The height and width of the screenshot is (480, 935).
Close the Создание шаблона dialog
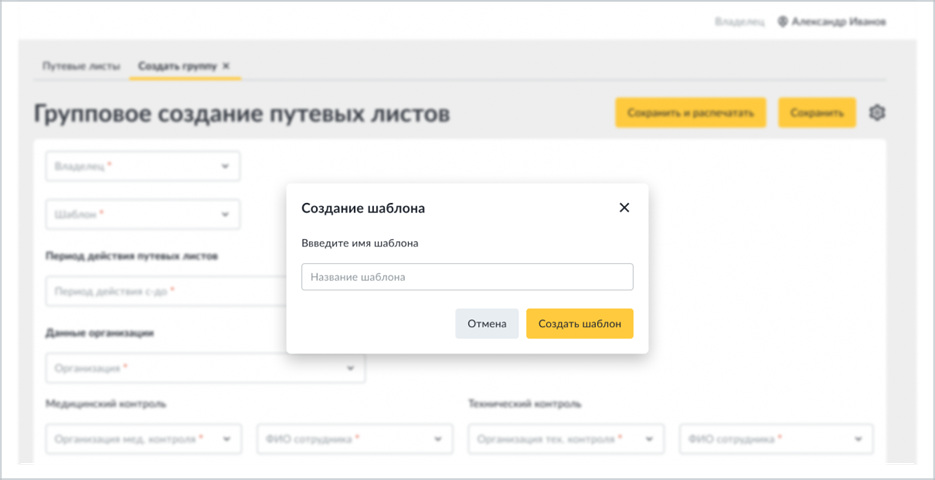point(624,208)
